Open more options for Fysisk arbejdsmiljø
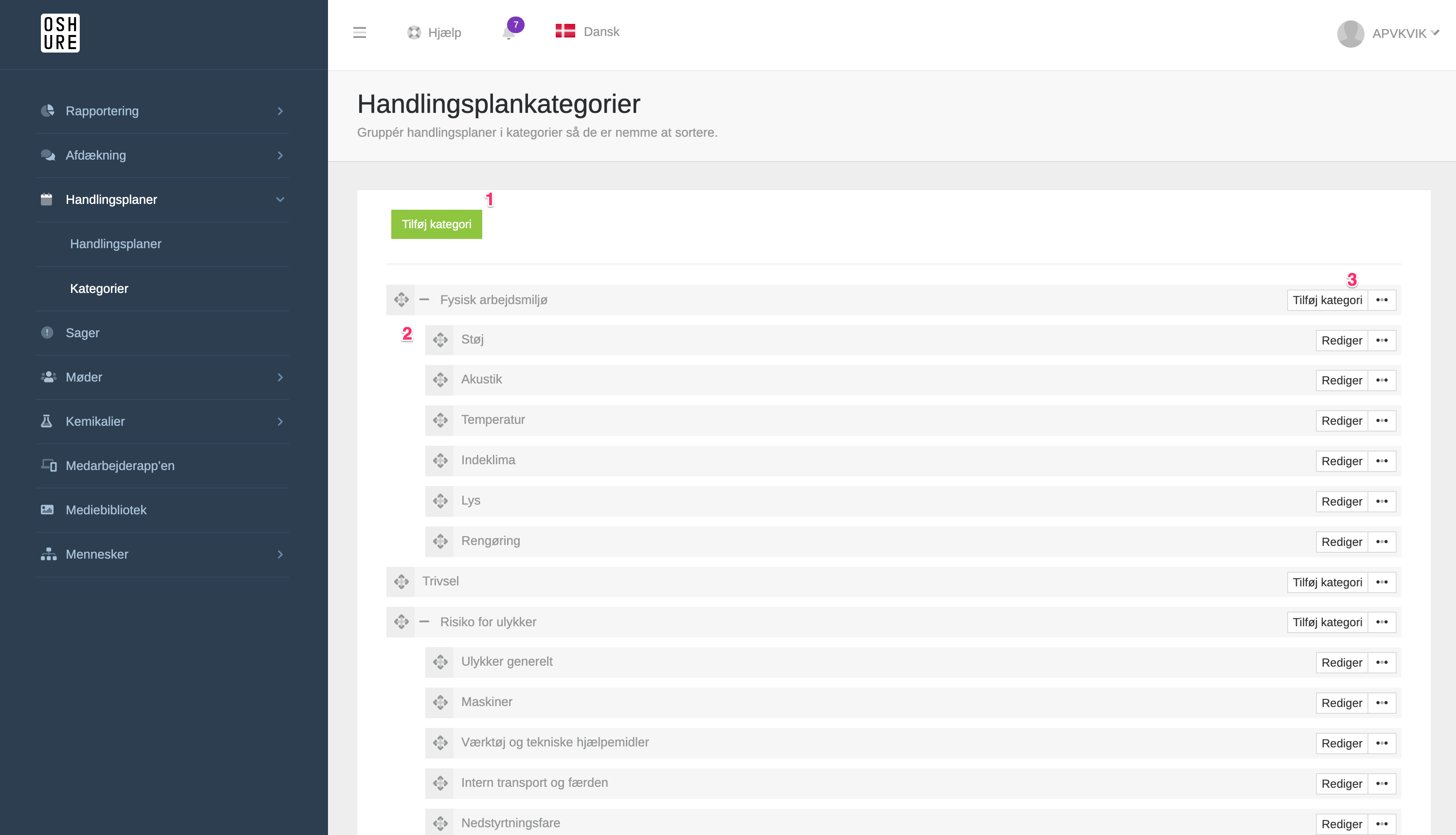The height and width of the screenshot is (835, 1456). pyautogui.click(x=1382, y=300)
